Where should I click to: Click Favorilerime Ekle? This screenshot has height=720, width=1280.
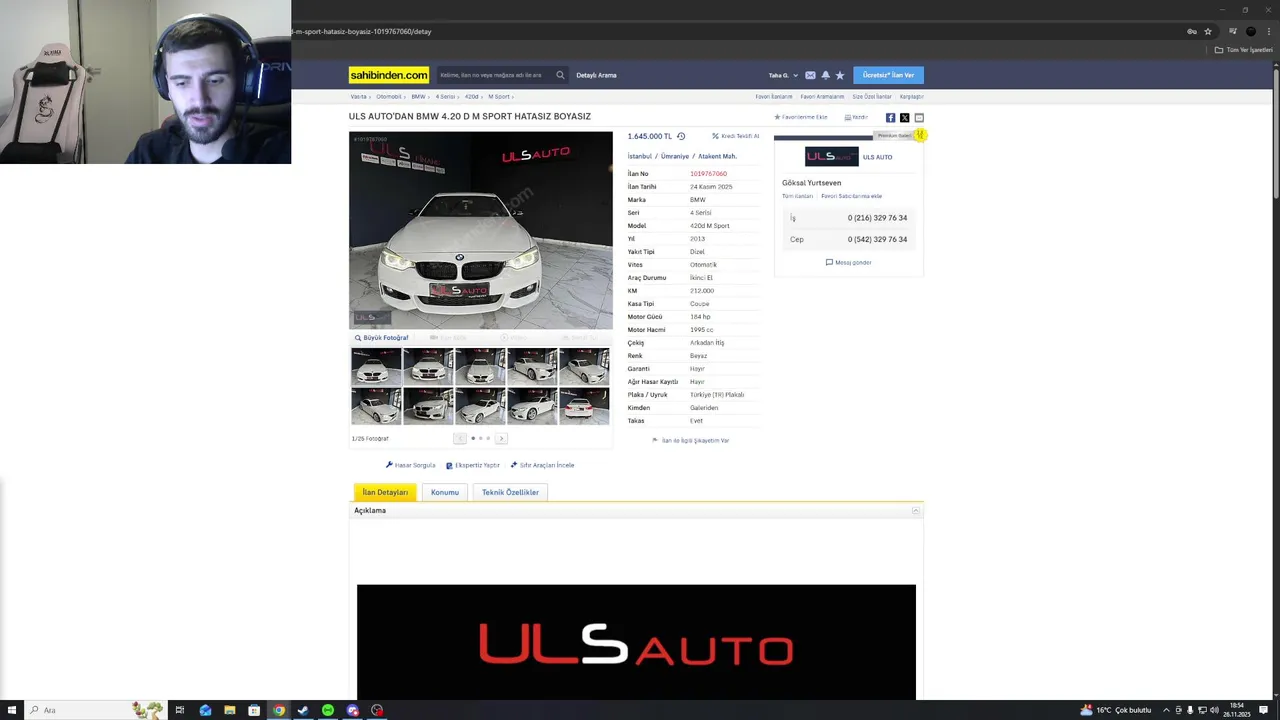pyautogui.click(x=801, y=117)
